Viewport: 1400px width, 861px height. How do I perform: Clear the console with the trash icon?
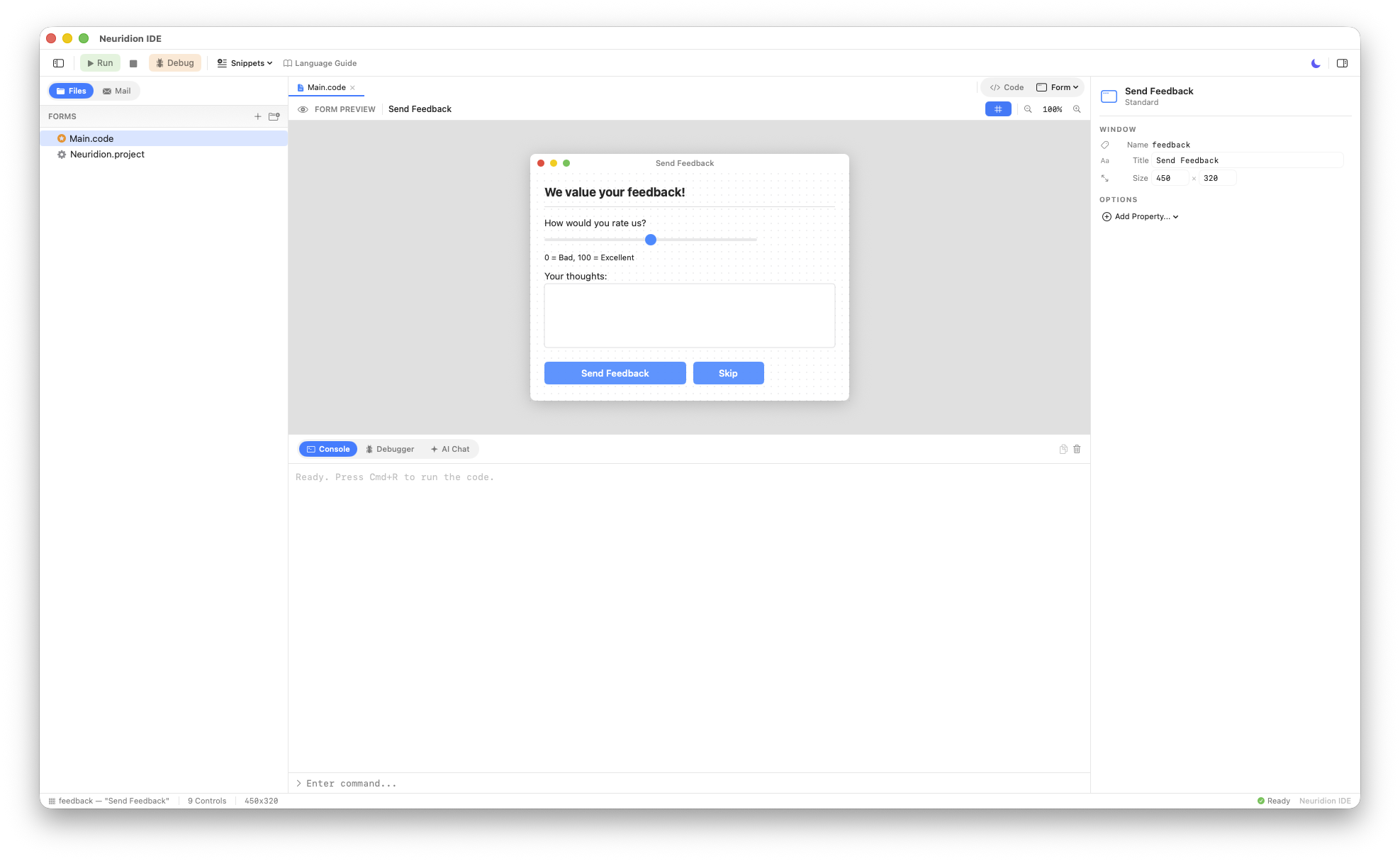click(x=1077, y=449)
